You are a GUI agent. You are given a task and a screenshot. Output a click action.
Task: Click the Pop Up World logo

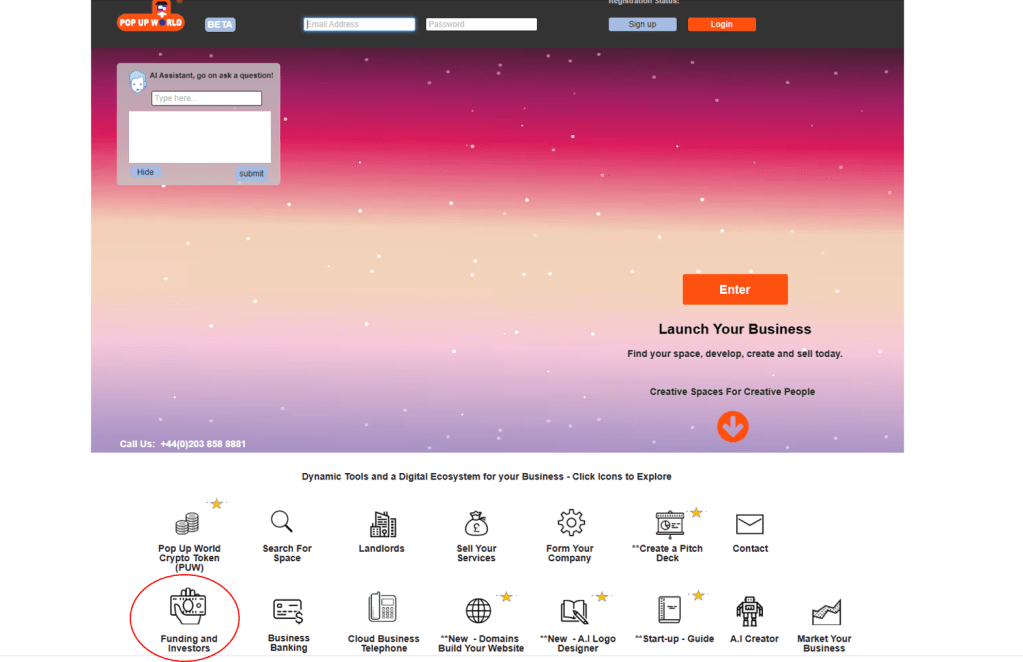tap(151, 18)
